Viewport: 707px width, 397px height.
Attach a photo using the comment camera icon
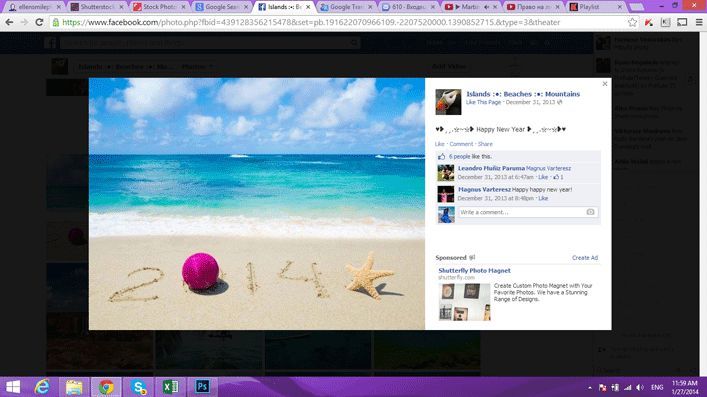(x=590, y=212)
